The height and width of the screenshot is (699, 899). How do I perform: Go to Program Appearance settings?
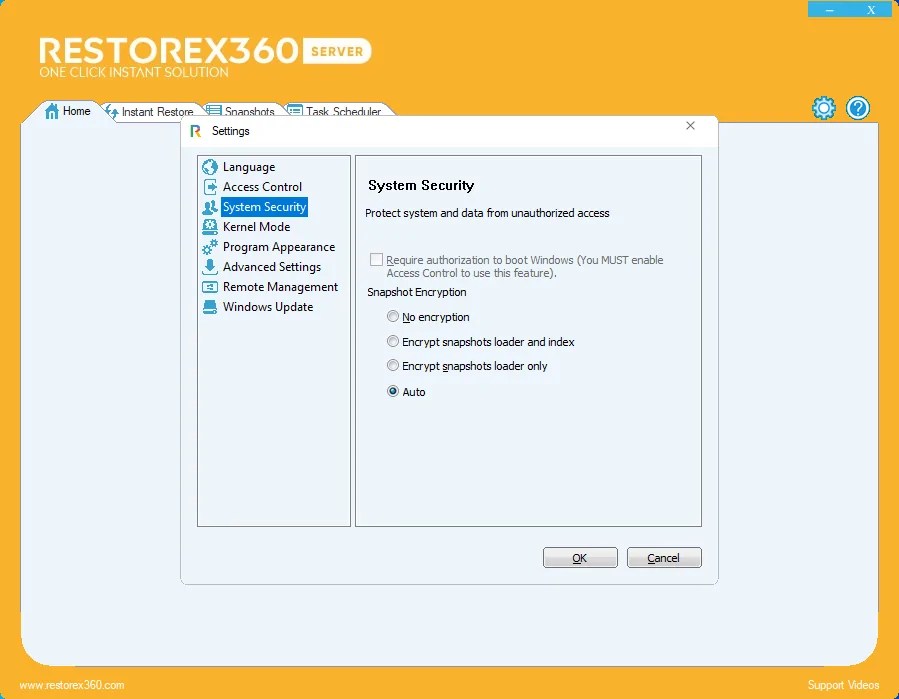click(x=279, y=247)
